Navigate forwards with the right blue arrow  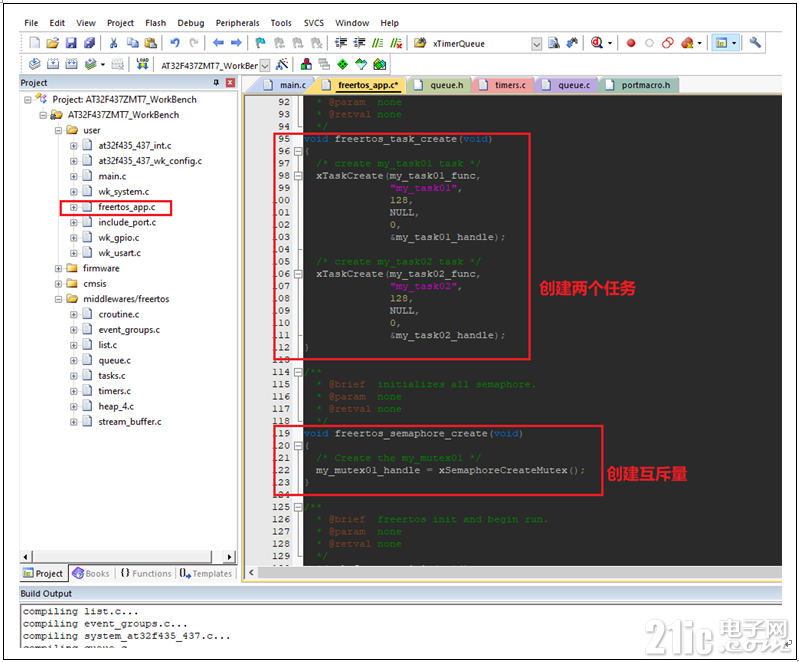coord(236,43)
